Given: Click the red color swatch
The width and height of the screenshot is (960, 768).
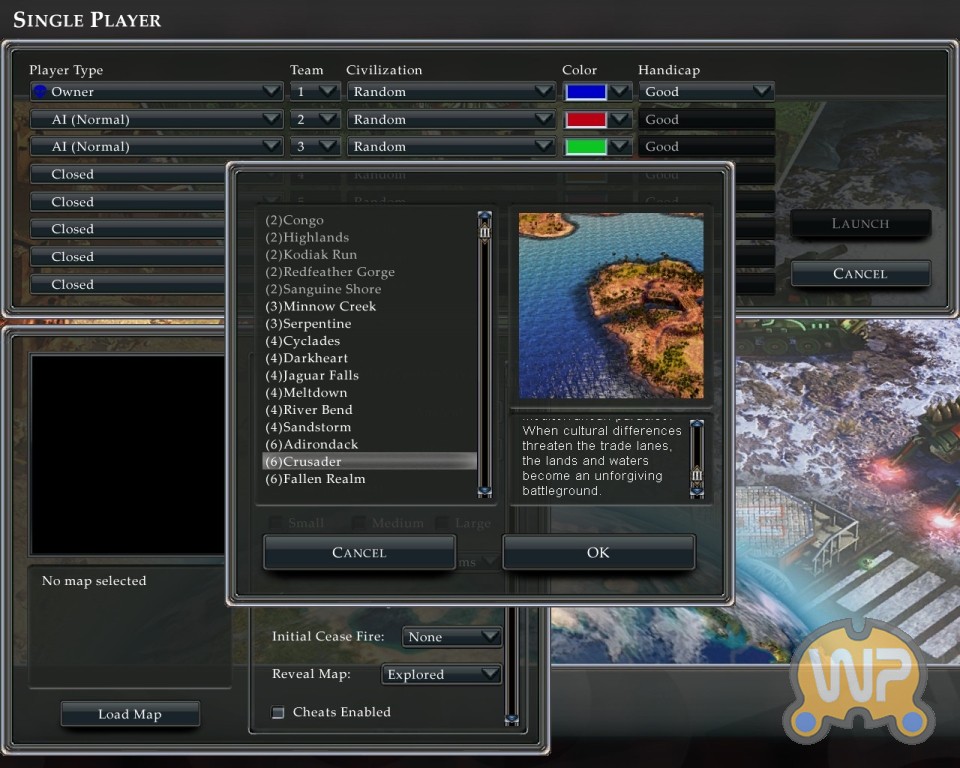Looking at the screenshot, I should click(586, 120).
